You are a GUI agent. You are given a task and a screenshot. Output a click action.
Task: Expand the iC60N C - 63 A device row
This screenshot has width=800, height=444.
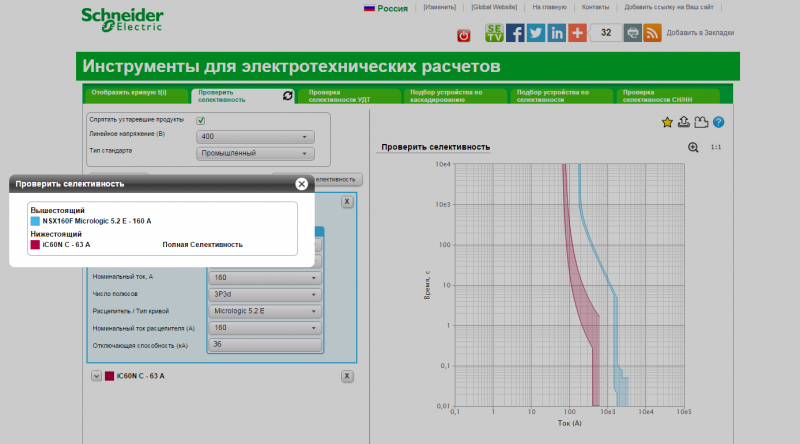click(96, 376)
